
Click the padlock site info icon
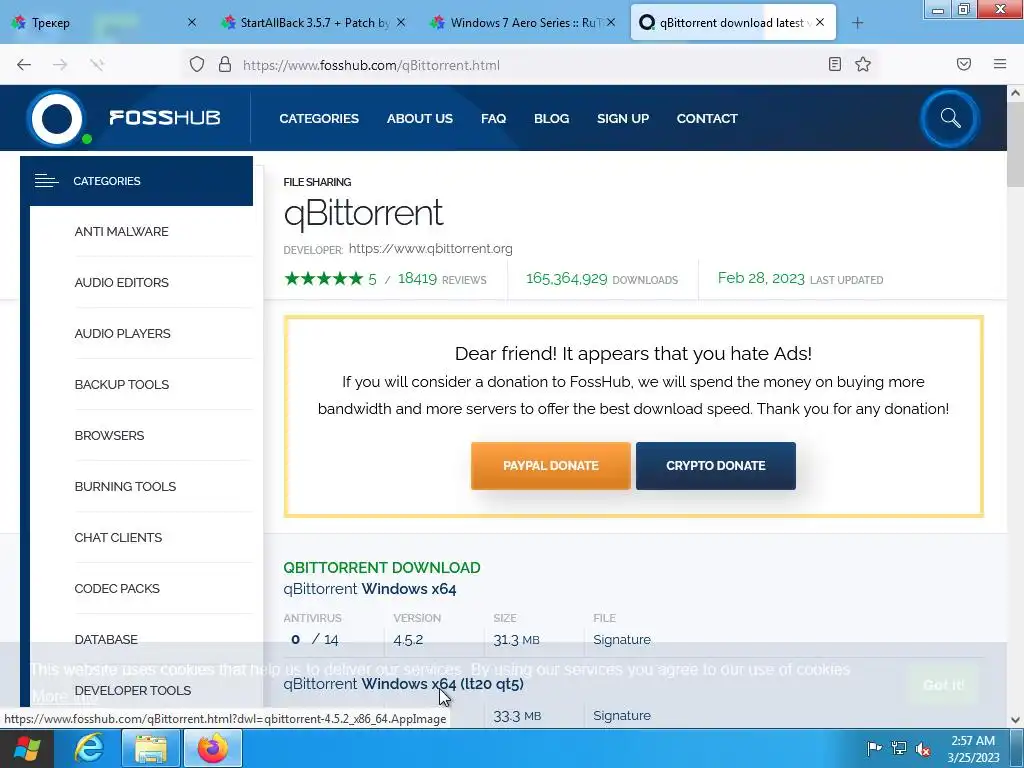[x=225, y=64]
